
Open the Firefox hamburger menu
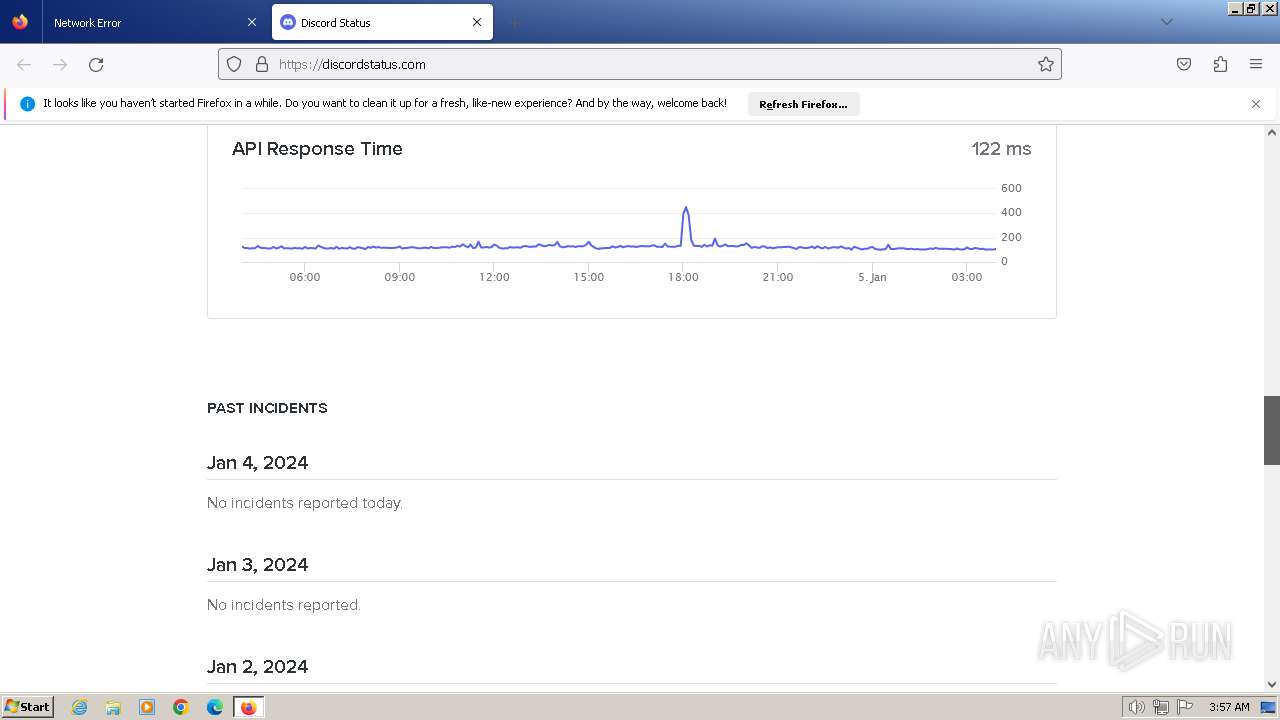coord(1256,64)
